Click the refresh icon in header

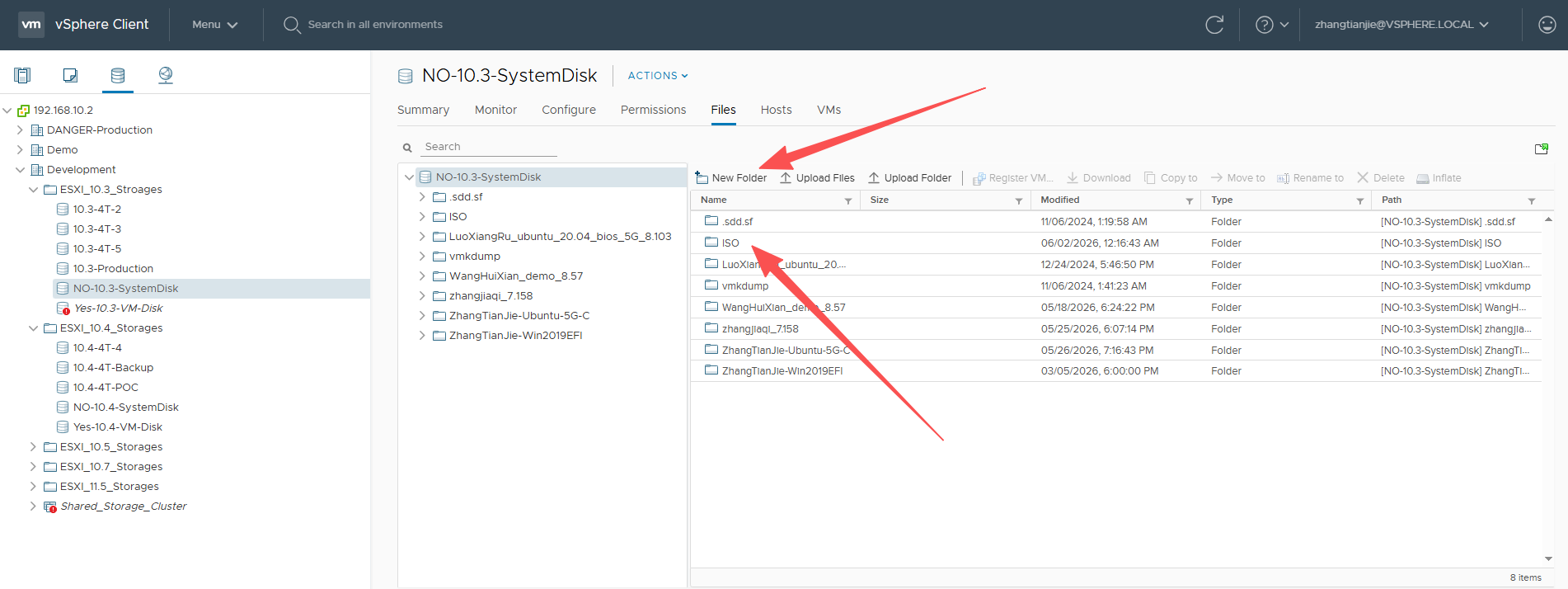point(1214,25)
